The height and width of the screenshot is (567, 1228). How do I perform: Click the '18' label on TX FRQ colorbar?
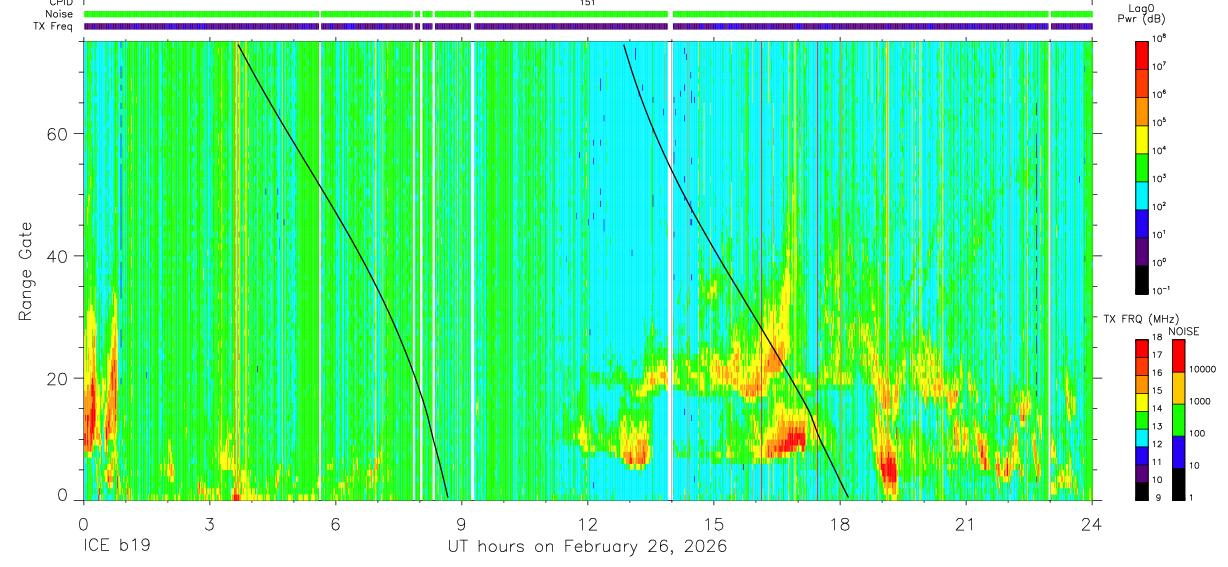coord(1156,338)
